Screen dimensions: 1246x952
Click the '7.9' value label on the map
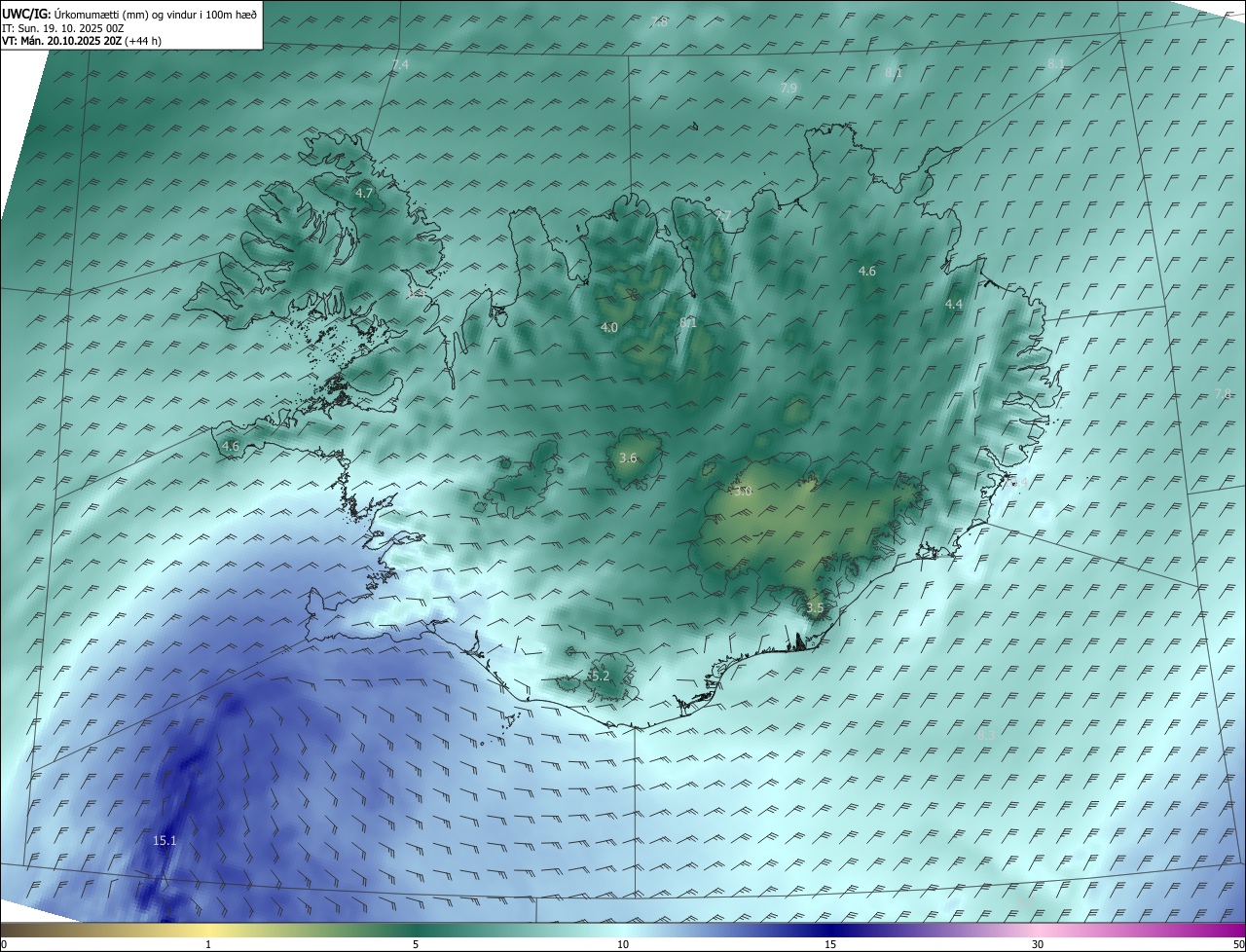[x=788, y=88]
